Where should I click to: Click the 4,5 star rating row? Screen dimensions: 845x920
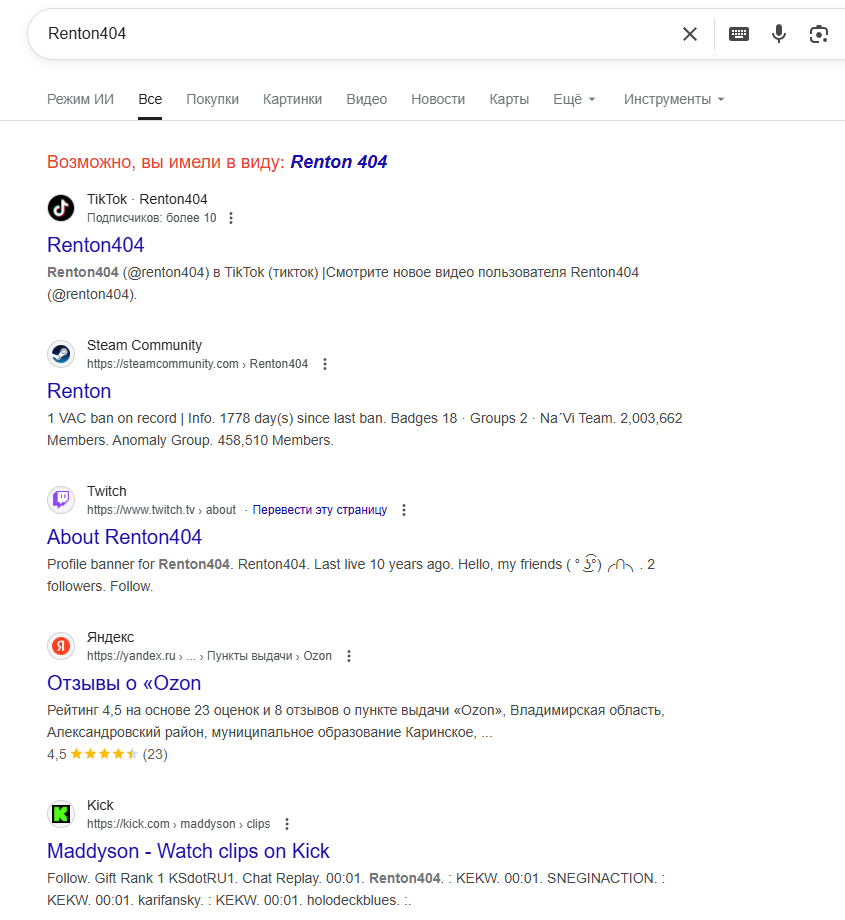point(107,755)
